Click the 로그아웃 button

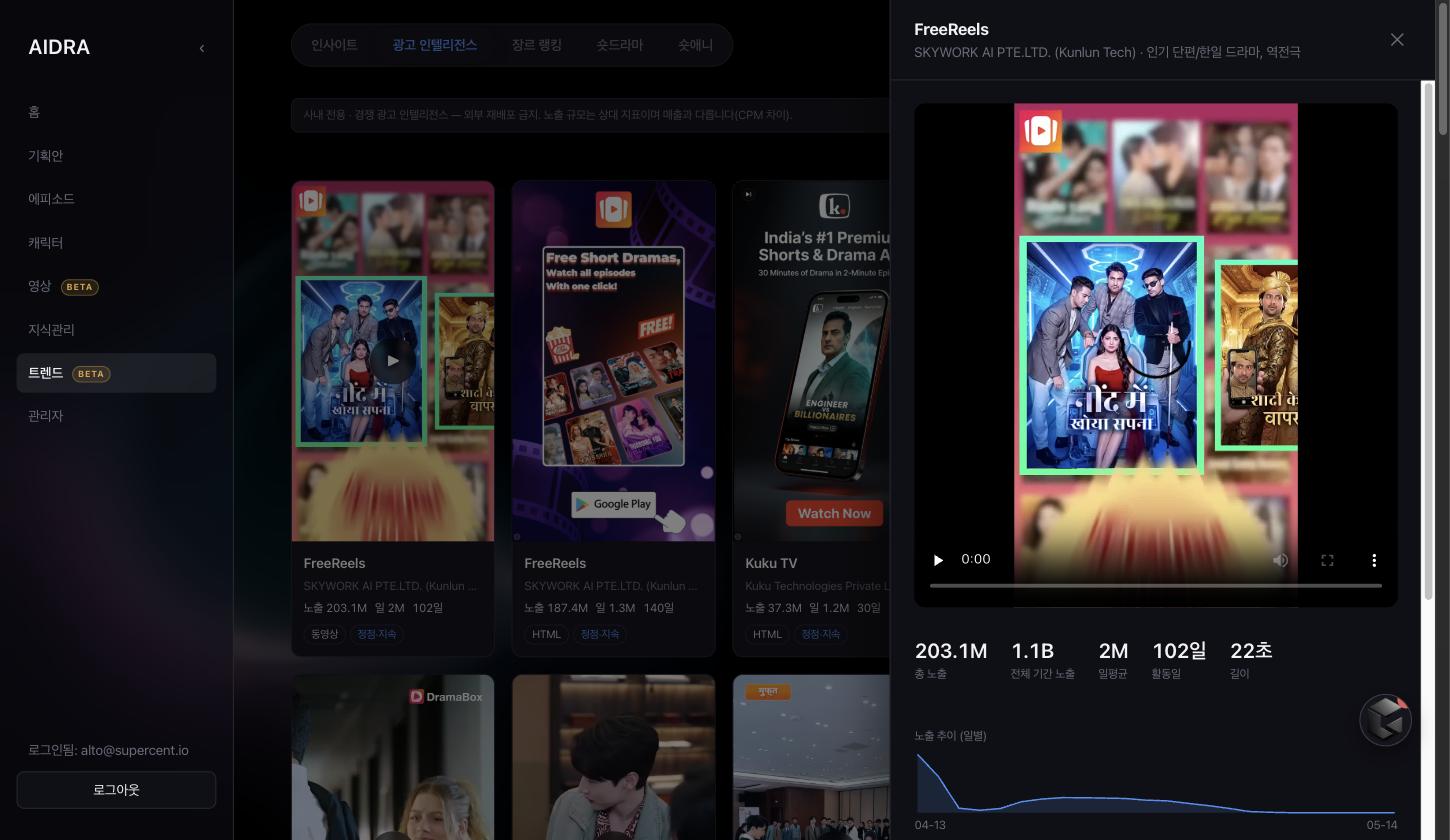pyautogui.click(x=116, y=790)
